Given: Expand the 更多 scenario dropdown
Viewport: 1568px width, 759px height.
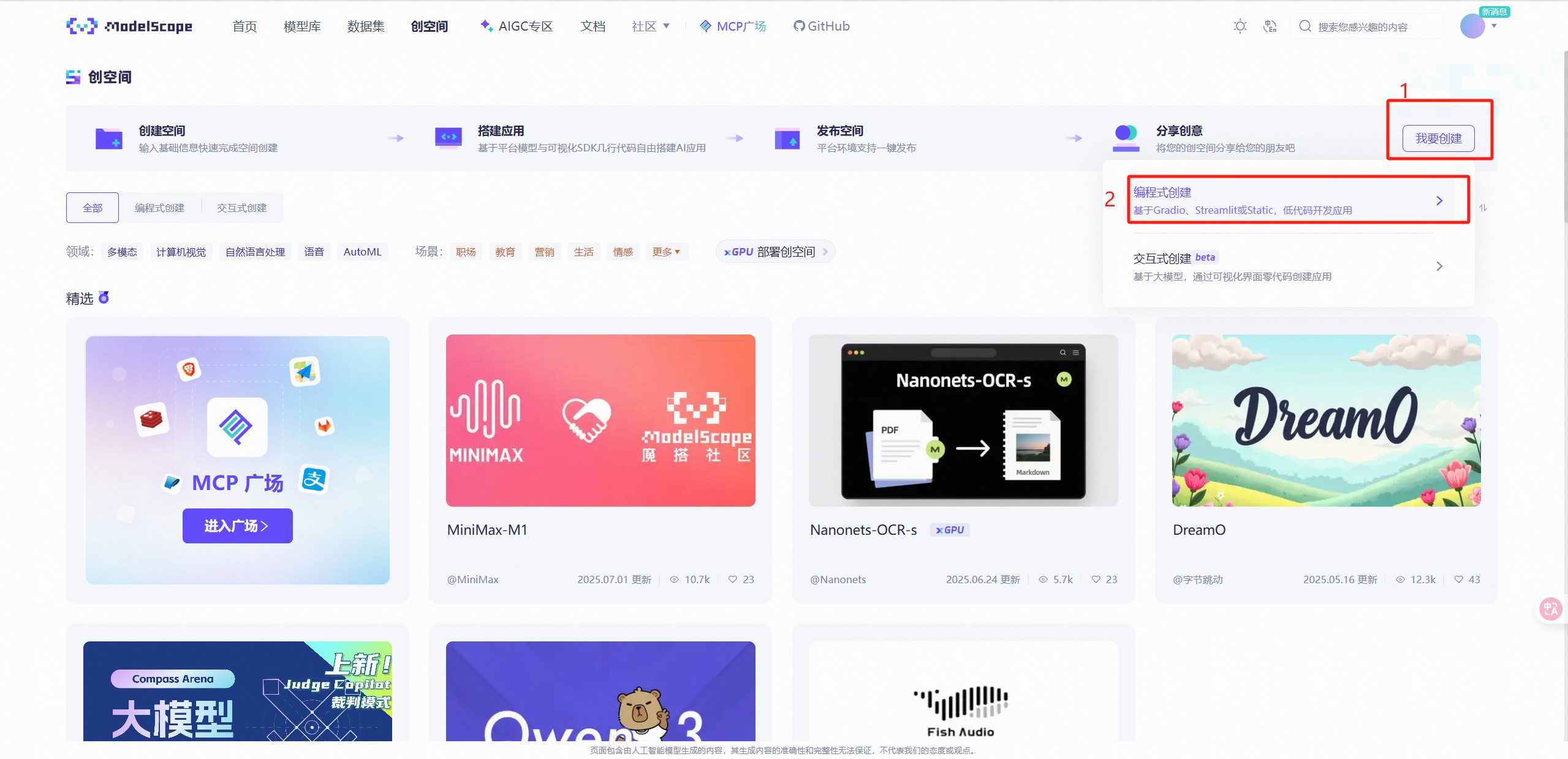Looking at the screenshot, I should click(x=667, y=252).
